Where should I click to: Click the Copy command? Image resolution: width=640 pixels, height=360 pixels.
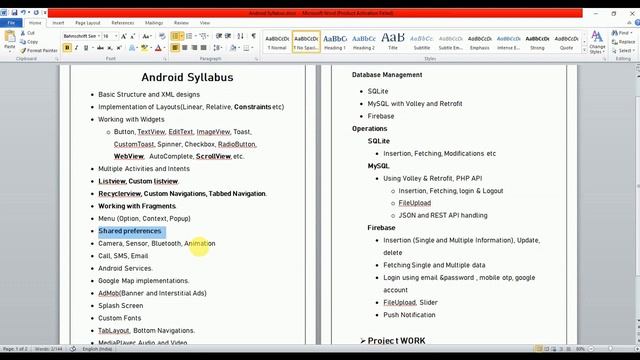tap(29, 42)
